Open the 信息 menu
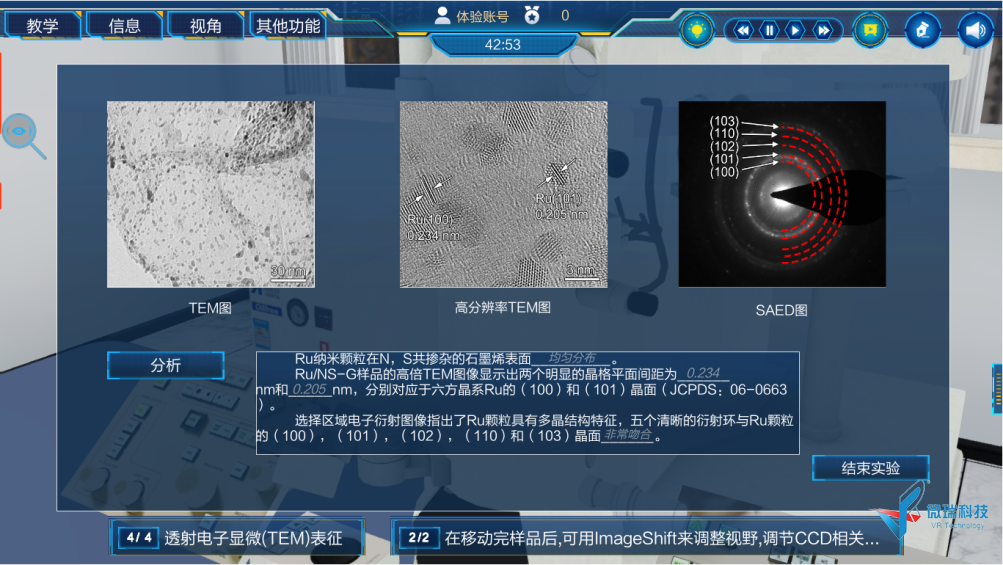Image resolution: width=1003 pixels, height=565 pixels. 124,26
